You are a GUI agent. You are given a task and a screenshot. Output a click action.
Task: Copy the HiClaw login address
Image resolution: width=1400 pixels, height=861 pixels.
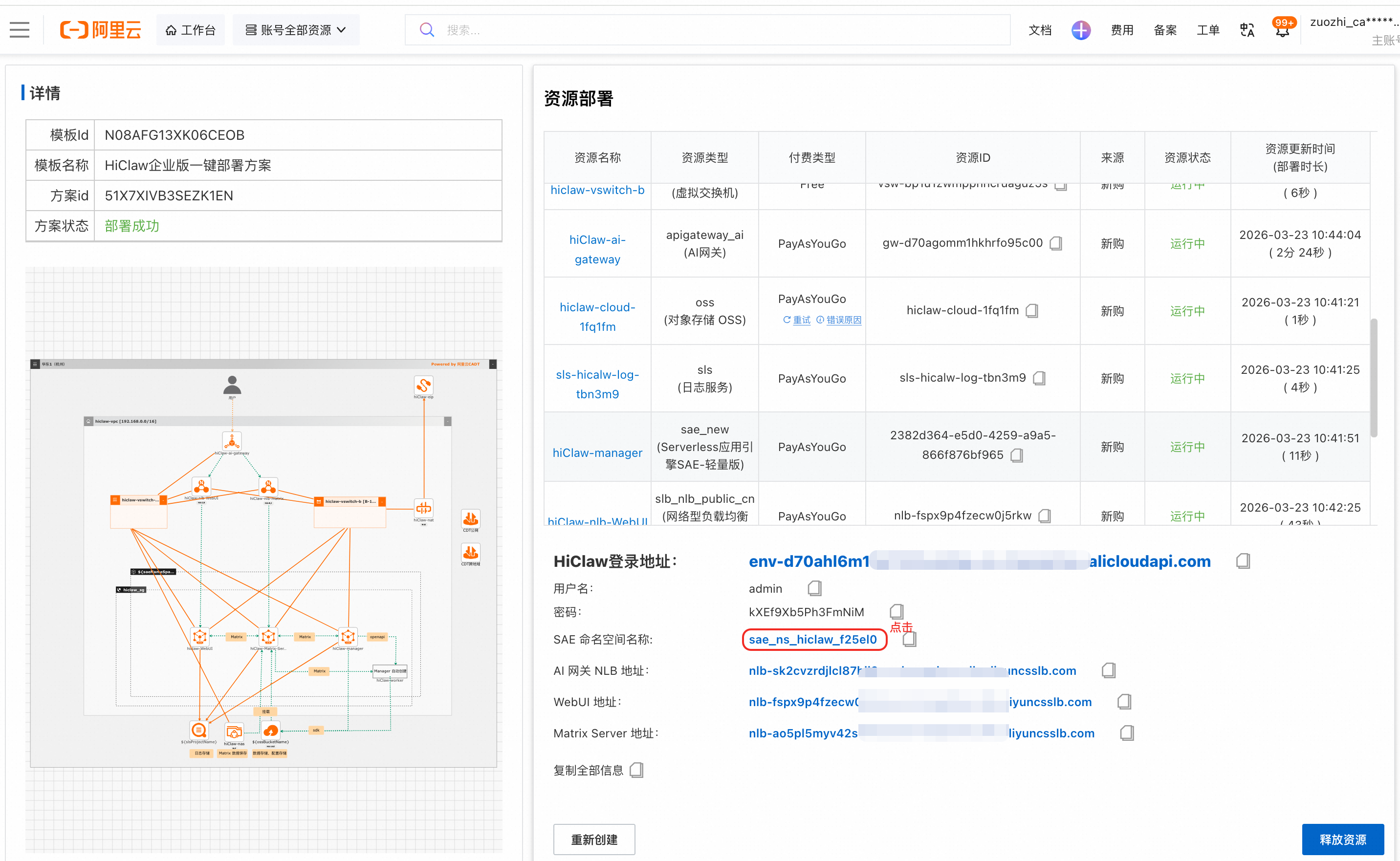coord(1244,561)
